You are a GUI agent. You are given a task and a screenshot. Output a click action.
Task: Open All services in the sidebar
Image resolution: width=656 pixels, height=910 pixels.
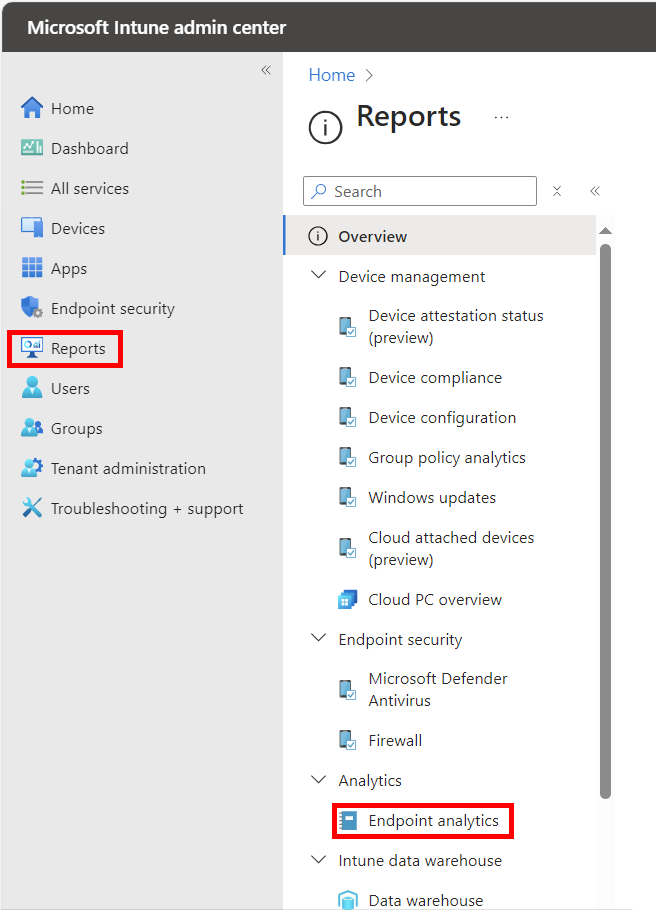coord(90,189)
